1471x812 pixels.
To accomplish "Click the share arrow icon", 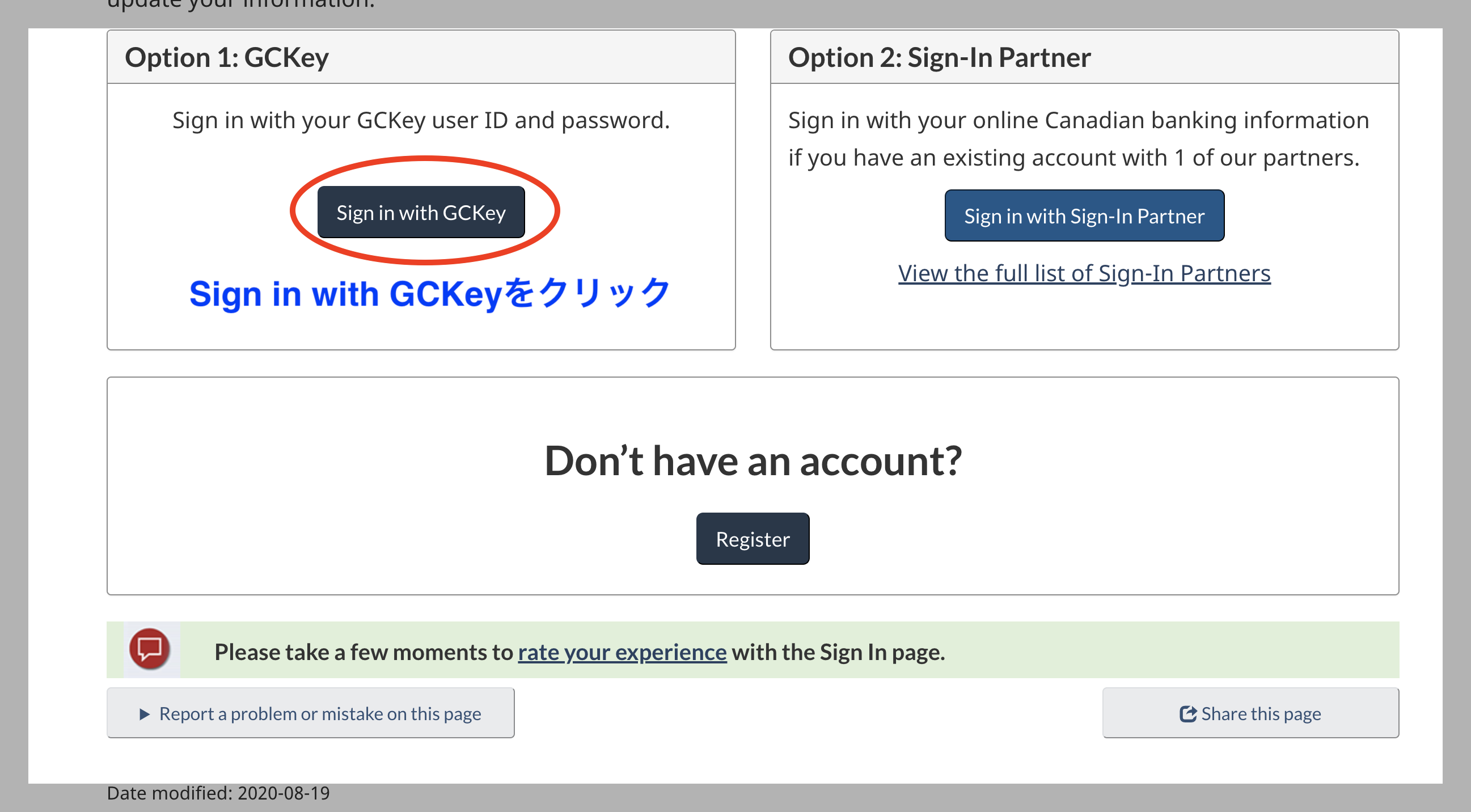I will [1187, 714].
